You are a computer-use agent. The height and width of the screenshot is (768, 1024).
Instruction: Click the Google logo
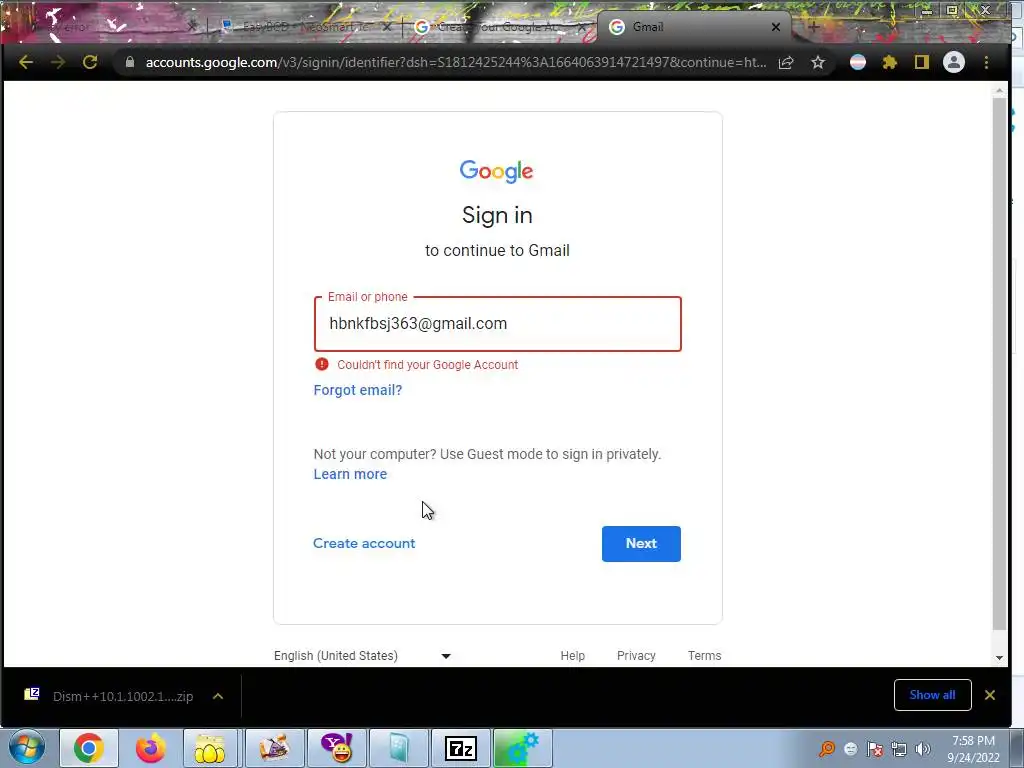click(x=496, y=171)
